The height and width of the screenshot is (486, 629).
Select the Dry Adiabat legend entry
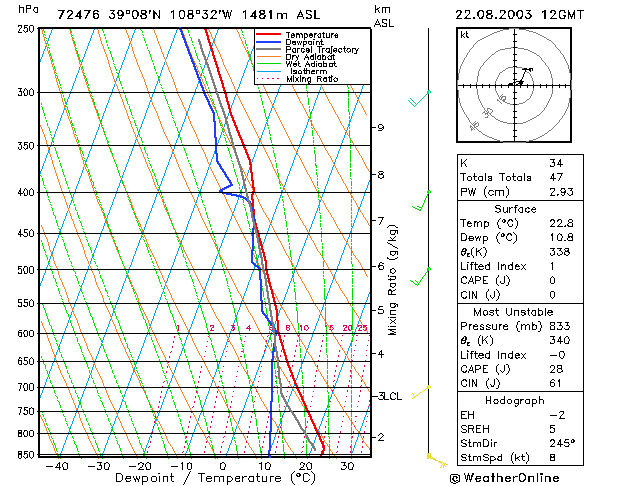coord(310,57)
